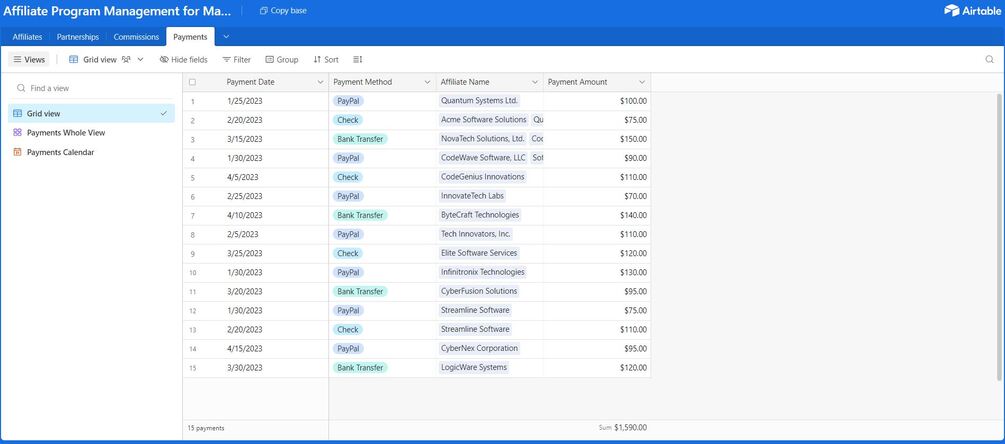
Task: Click Quantum Systems Ltd. cell
Action: [479, 101]
